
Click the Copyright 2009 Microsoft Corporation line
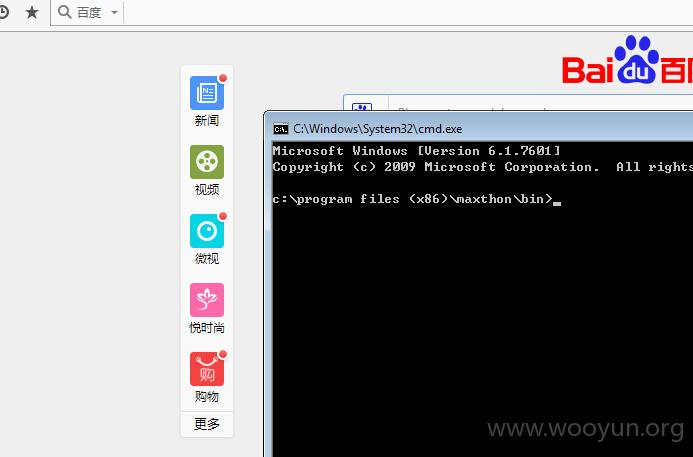pos(483,167)
